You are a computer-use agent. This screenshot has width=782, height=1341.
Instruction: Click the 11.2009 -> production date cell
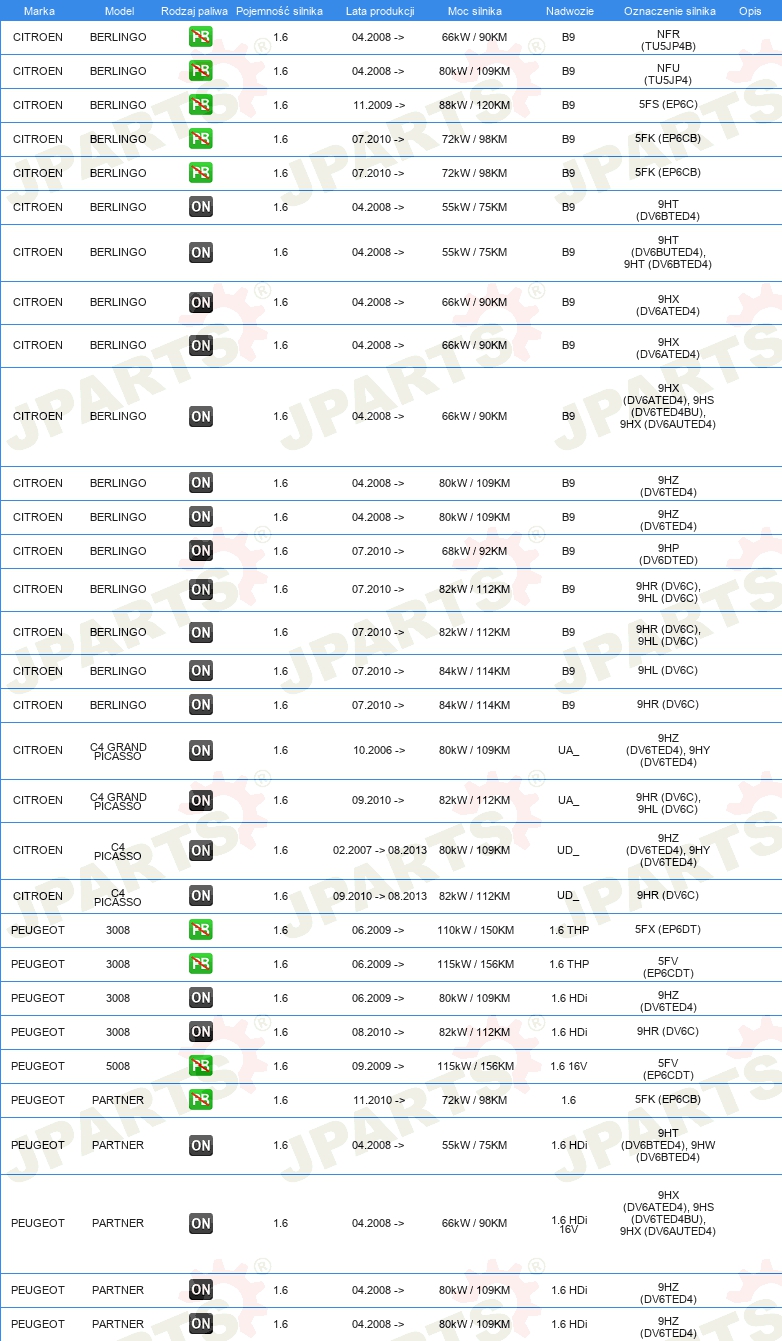[x=378, y=105]
